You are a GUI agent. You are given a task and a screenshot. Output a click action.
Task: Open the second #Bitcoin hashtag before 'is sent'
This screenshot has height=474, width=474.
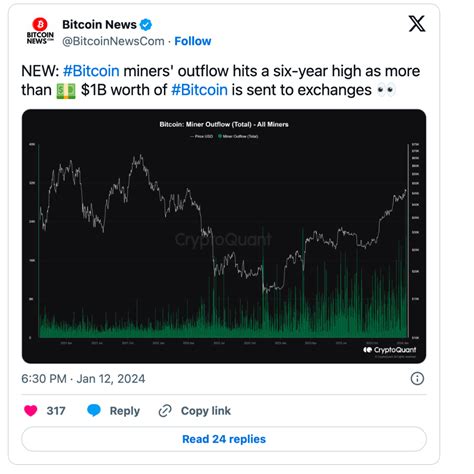(x=199, y=90)
